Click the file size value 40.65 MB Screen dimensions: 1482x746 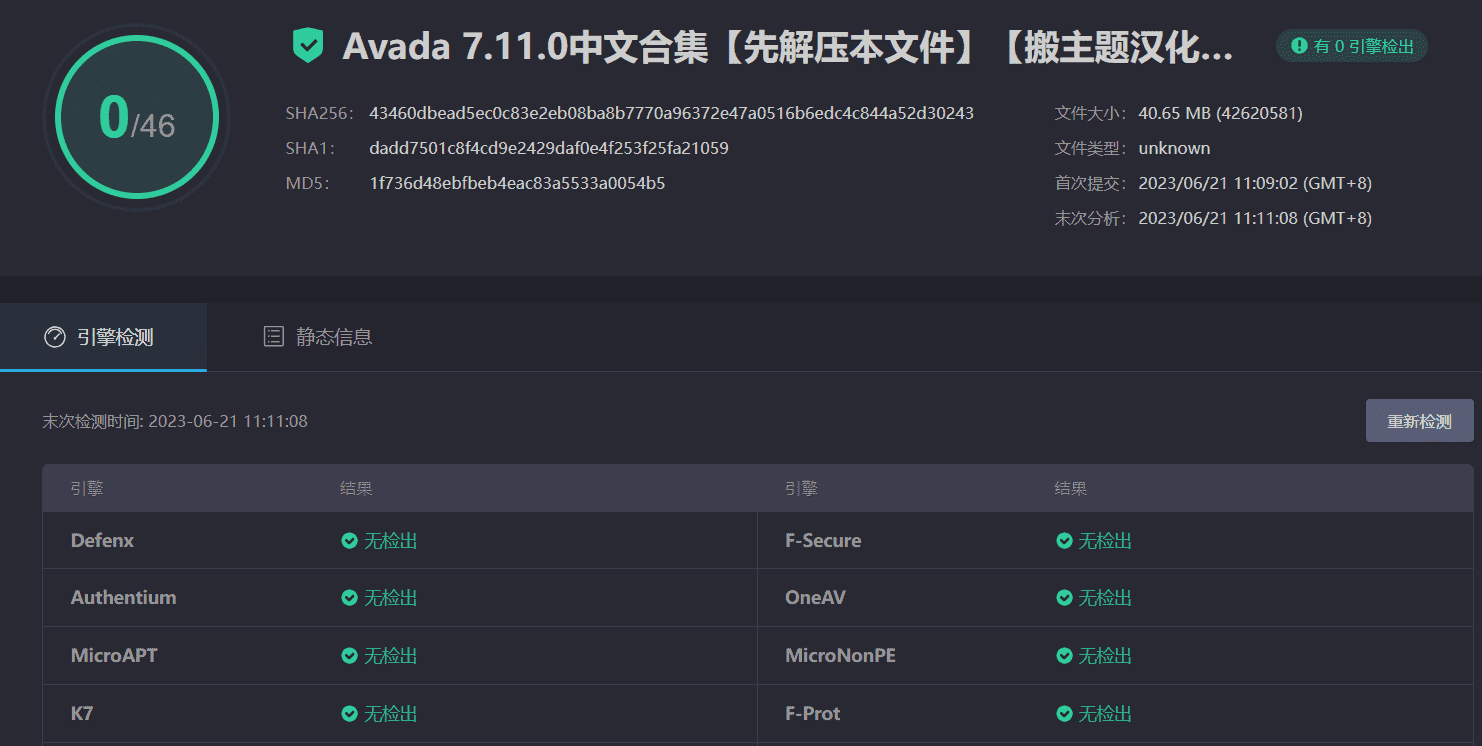[x=1220, y=113]
